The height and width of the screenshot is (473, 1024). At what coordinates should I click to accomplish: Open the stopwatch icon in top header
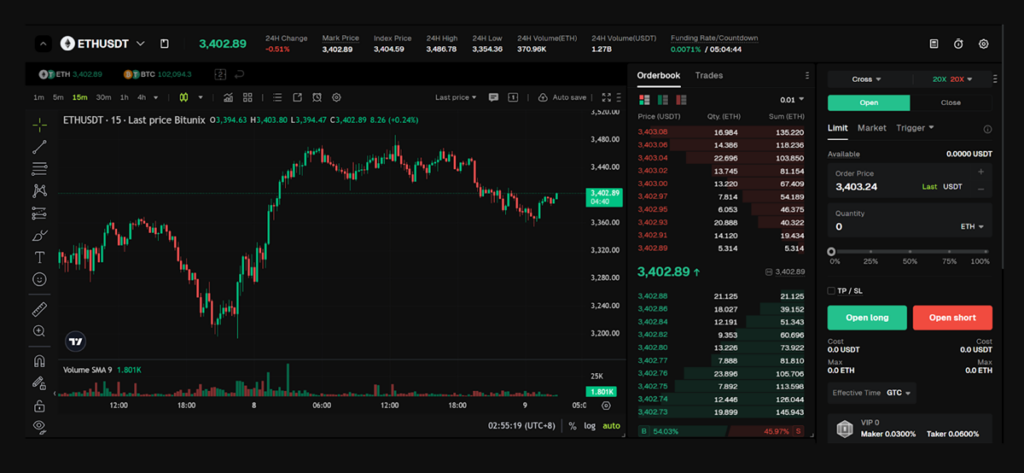coord(959,44)
